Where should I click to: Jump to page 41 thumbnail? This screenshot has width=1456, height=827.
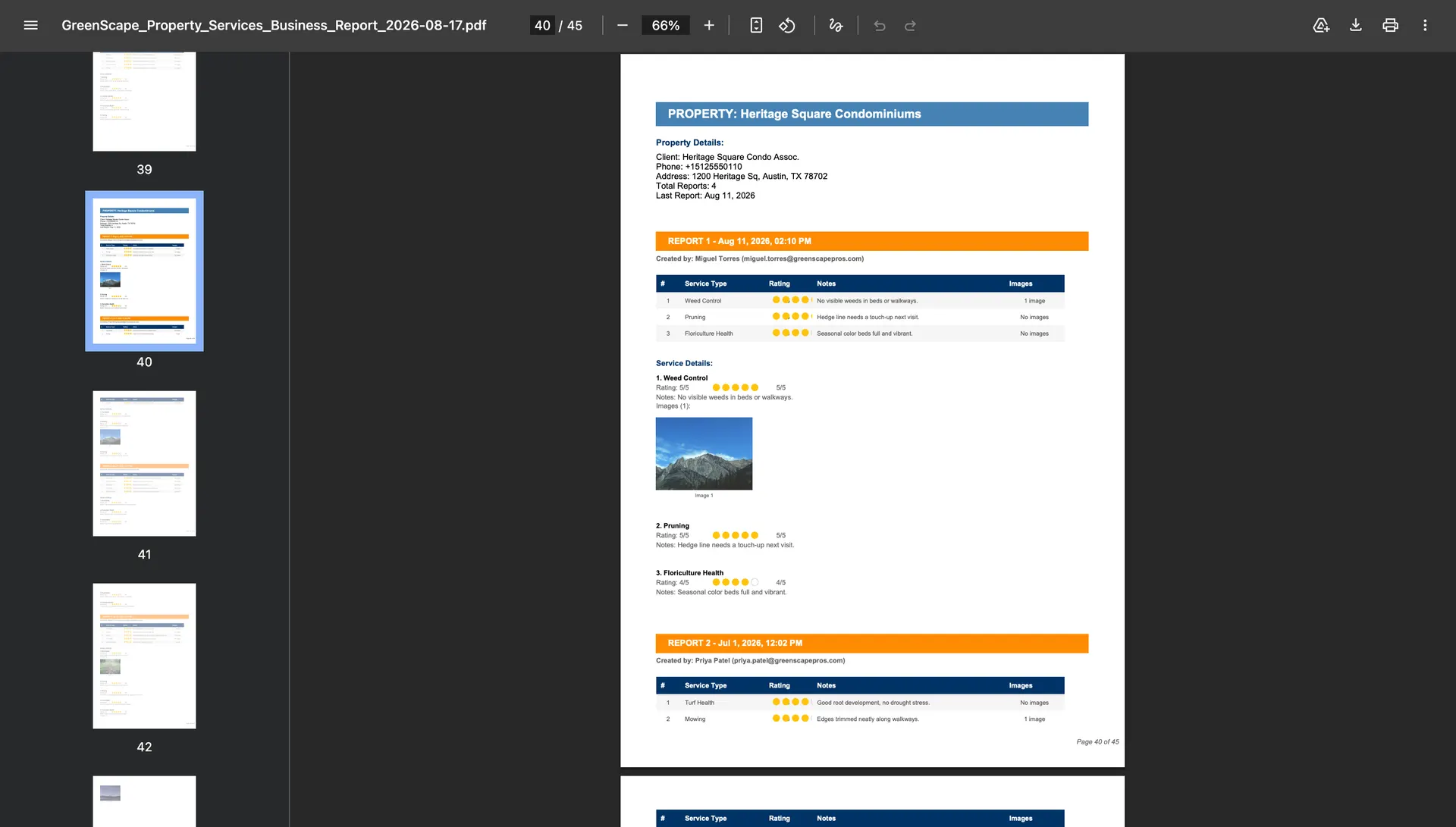[x=144, y=463]
